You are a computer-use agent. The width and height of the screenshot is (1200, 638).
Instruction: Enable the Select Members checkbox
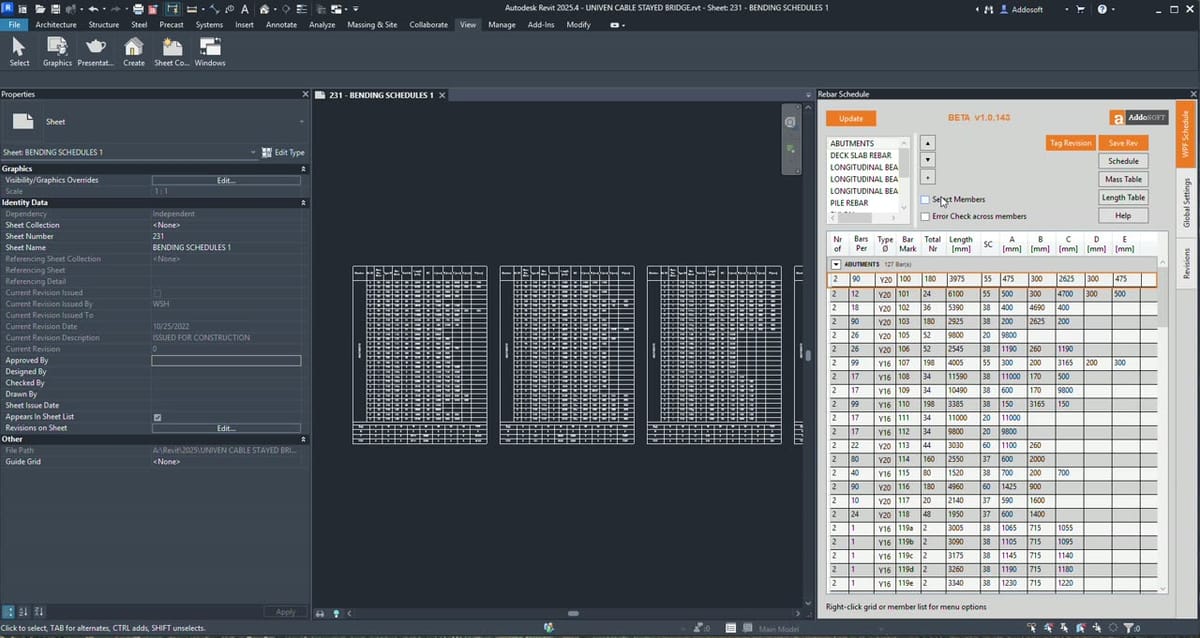(925, 199)
